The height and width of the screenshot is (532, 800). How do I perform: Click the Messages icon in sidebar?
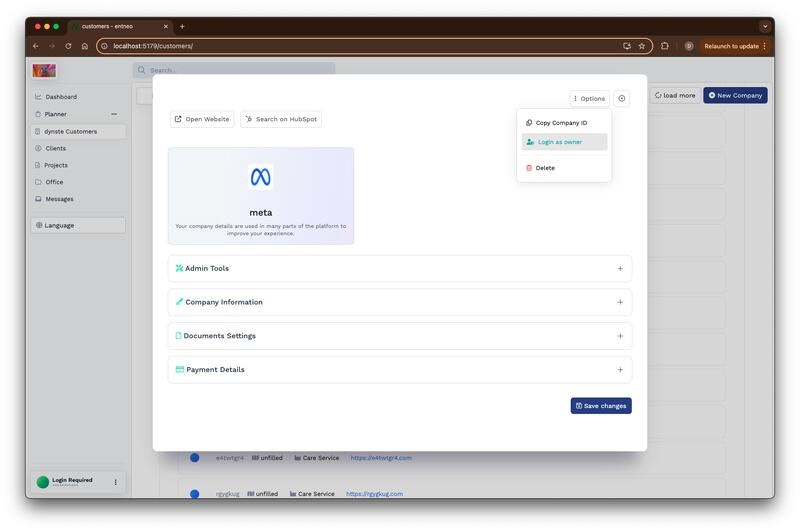[x=38, y=199]
